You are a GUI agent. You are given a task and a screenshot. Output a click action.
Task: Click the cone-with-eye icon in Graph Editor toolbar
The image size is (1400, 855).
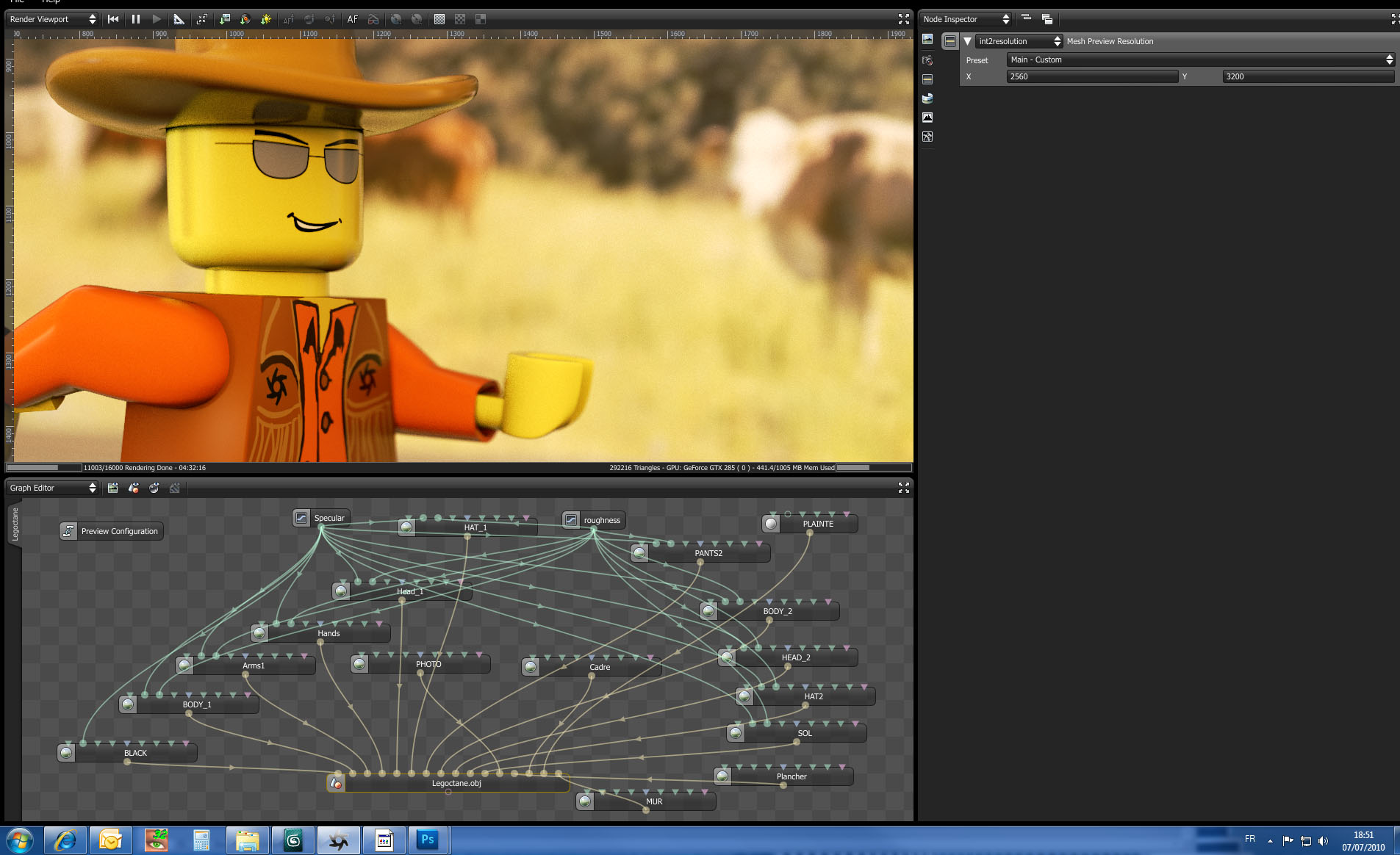point(134,488)
